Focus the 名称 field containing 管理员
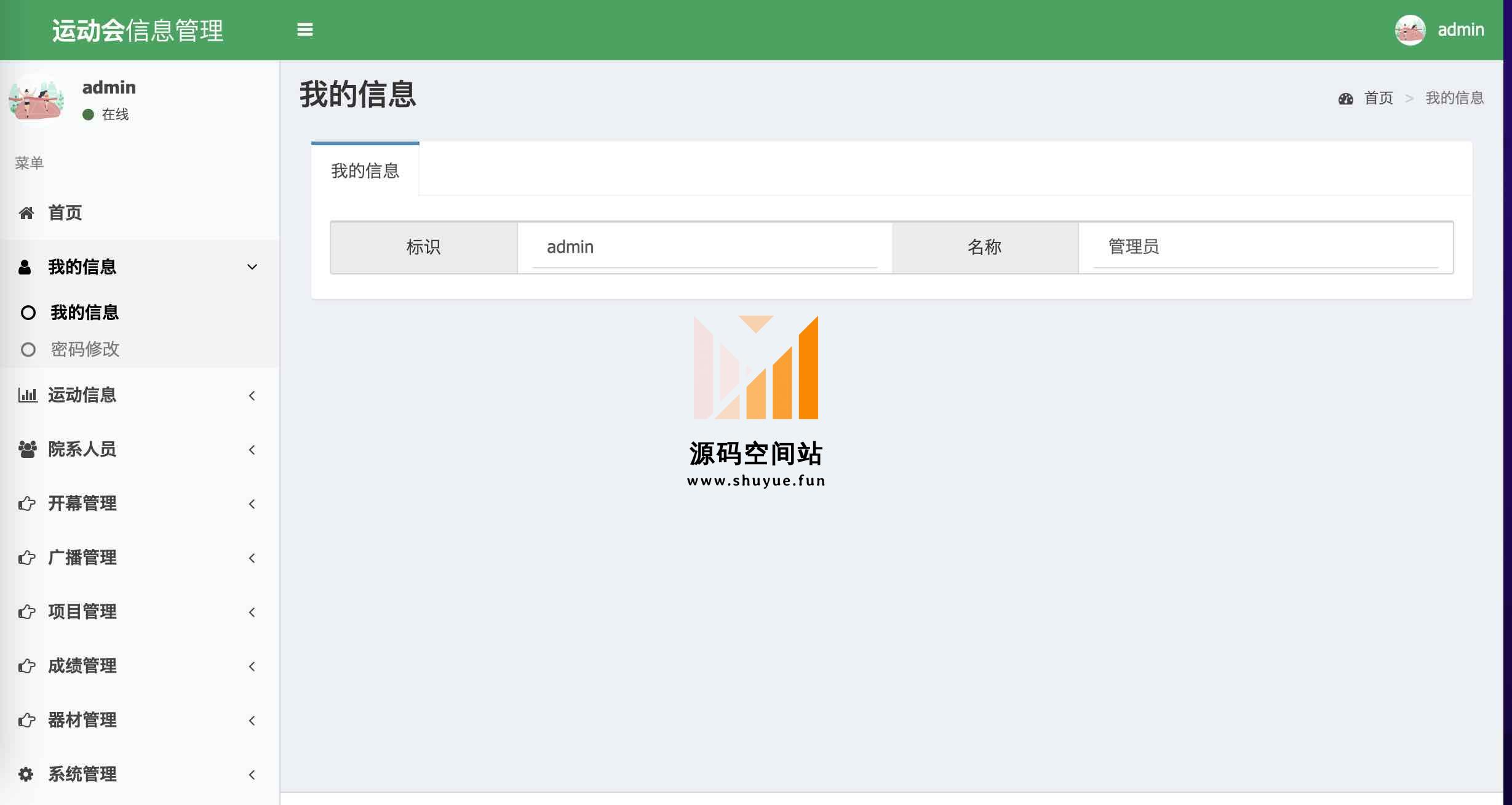 pyautogui.click(x=1266, y=247)
